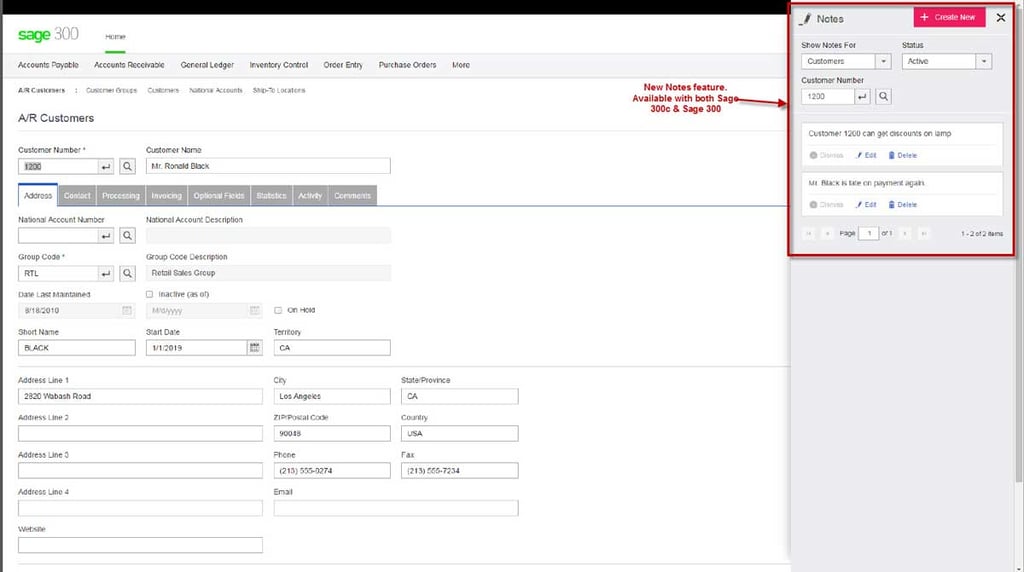
Task: Switch to the Optional Fields tab
Action: coord(219,196)
